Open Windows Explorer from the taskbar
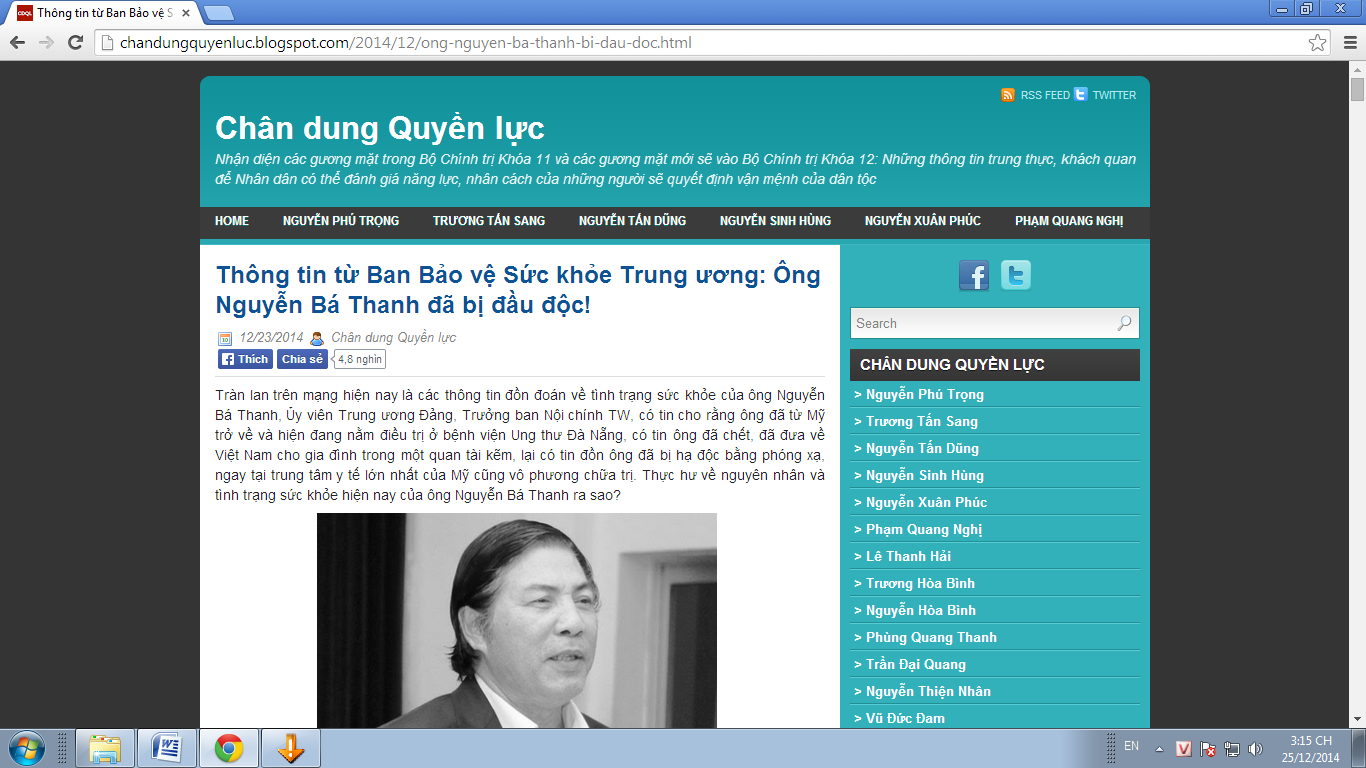This screenshot has height=768, width=1366. [x=106, y=748]
